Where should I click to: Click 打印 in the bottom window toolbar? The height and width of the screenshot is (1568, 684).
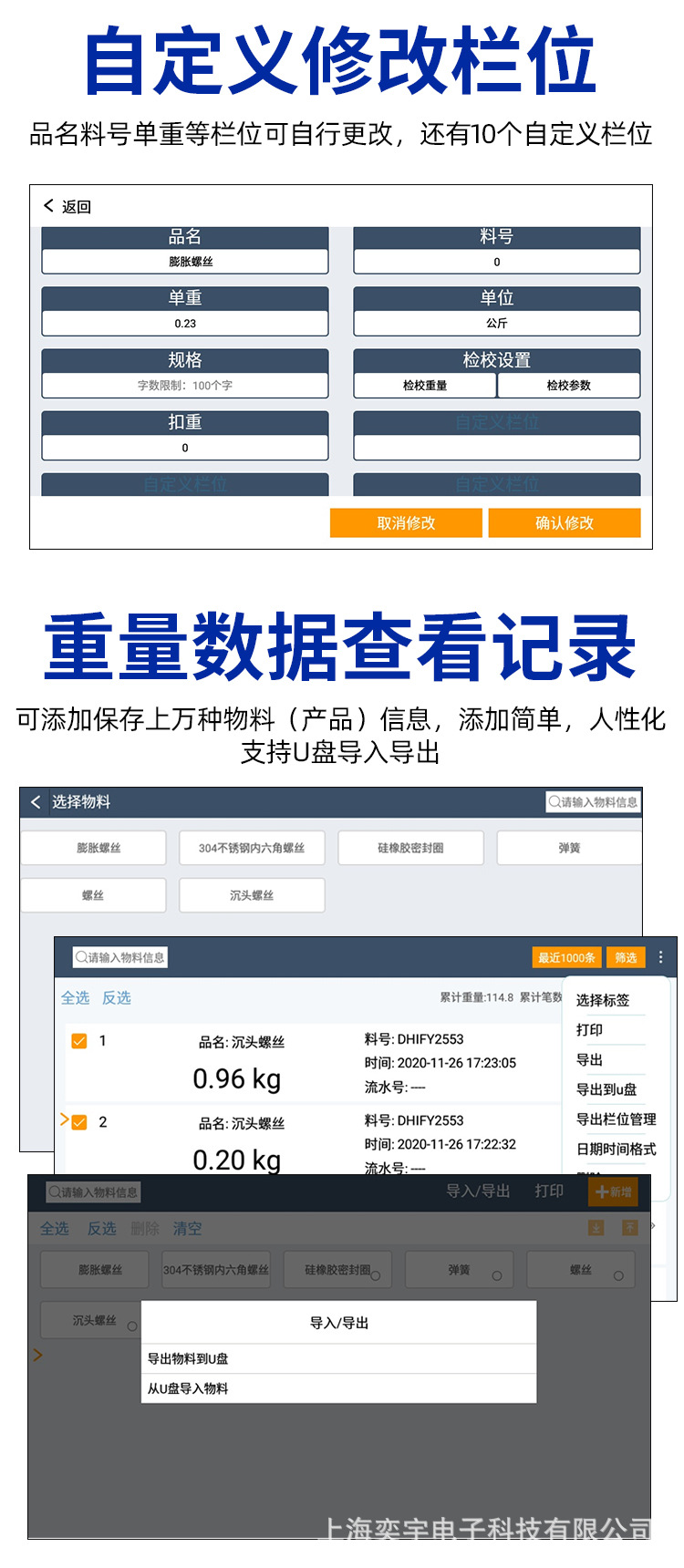[x=549, y=1191]
